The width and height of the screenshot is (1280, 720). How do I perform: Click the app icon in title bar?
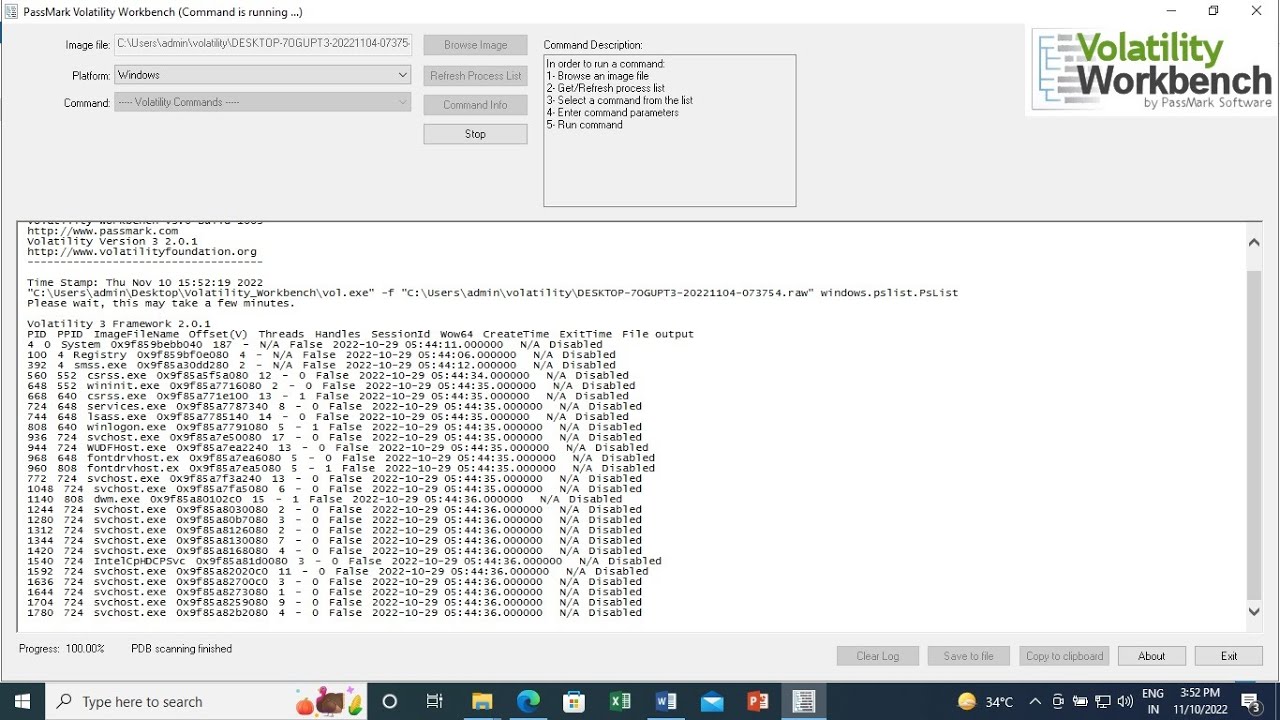[x=10, y=12]
